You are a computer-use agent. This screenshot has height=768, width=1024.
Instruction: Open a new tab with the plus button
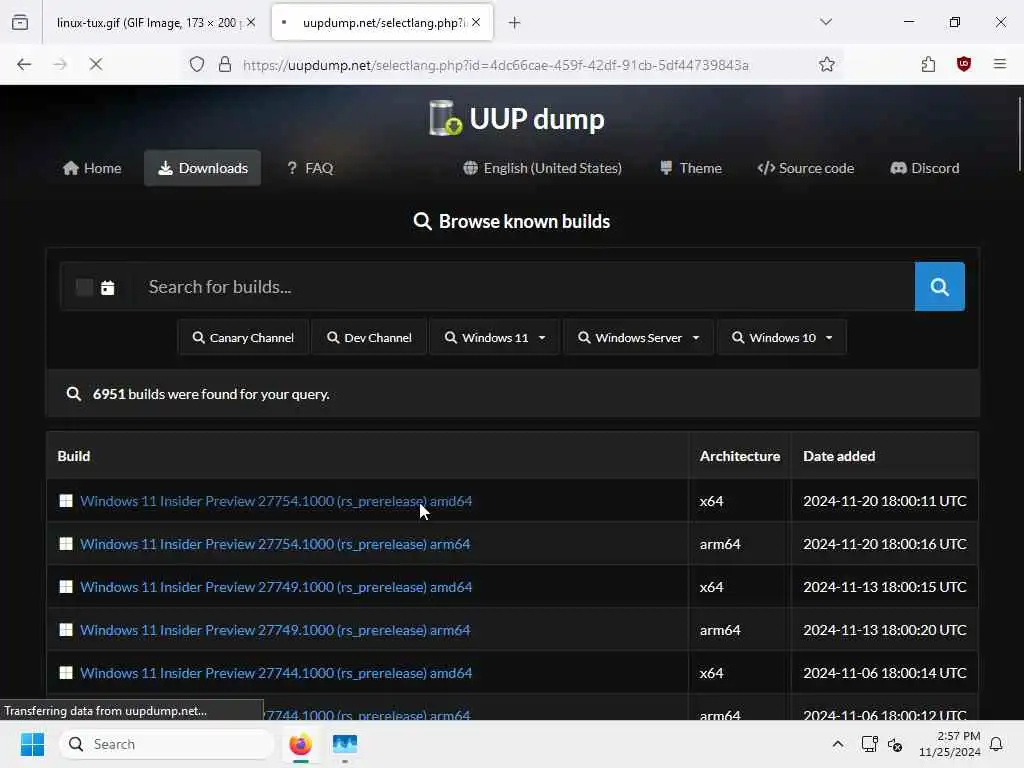[515, 23]
